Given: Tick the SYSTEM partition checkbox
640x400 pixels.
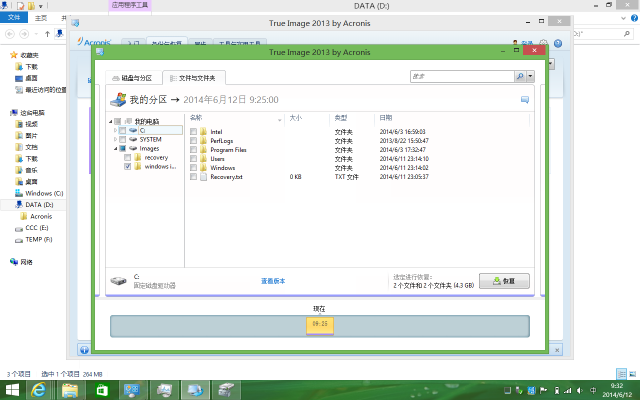Looking at the screenshot, I should [x=122, y=140].
